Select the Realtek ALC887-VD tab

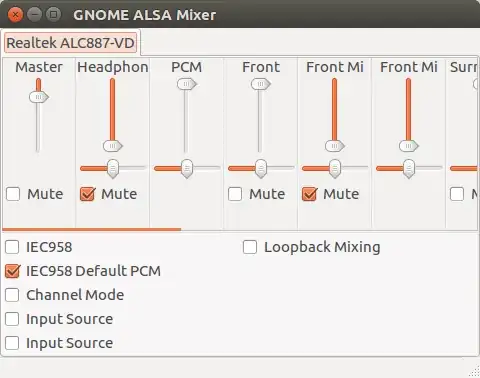[71, 43]
